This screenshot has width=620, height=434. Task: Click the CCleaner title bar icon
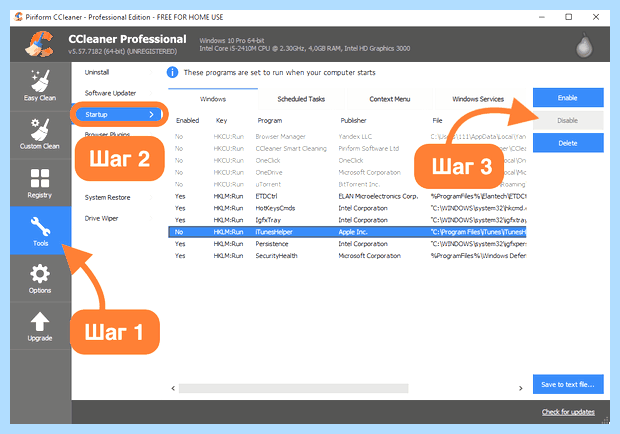(x=18, y=17)
